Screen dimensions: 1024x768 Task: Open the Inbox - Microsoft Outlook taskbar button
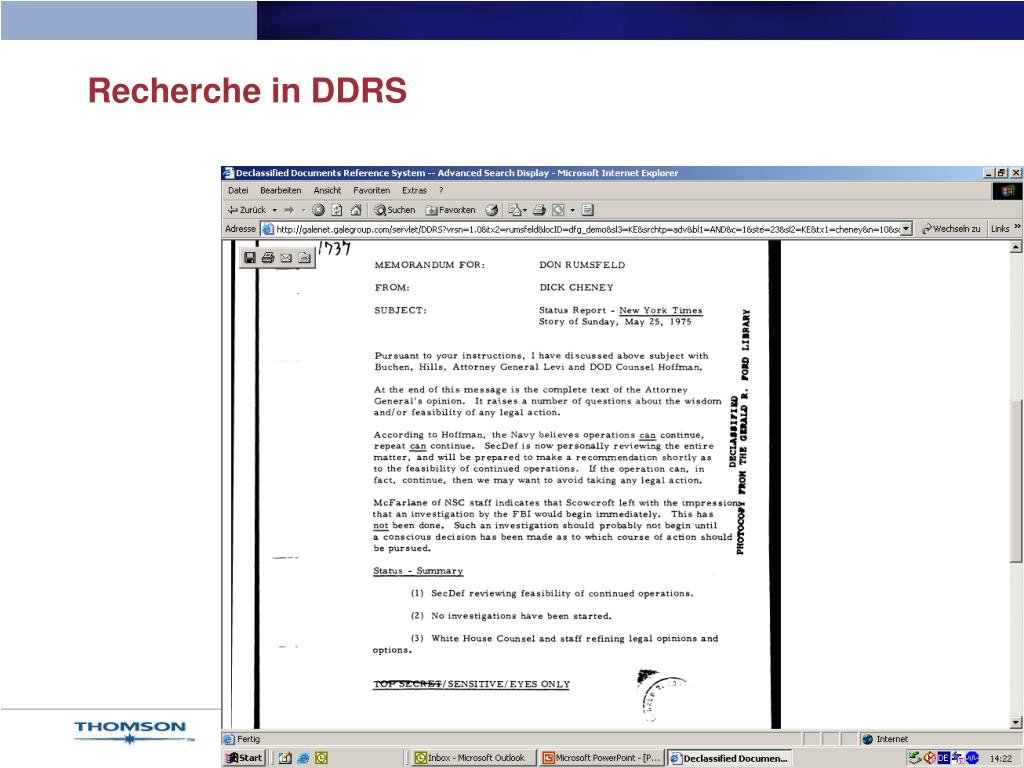pyautogui.click(x=473, y=758)
